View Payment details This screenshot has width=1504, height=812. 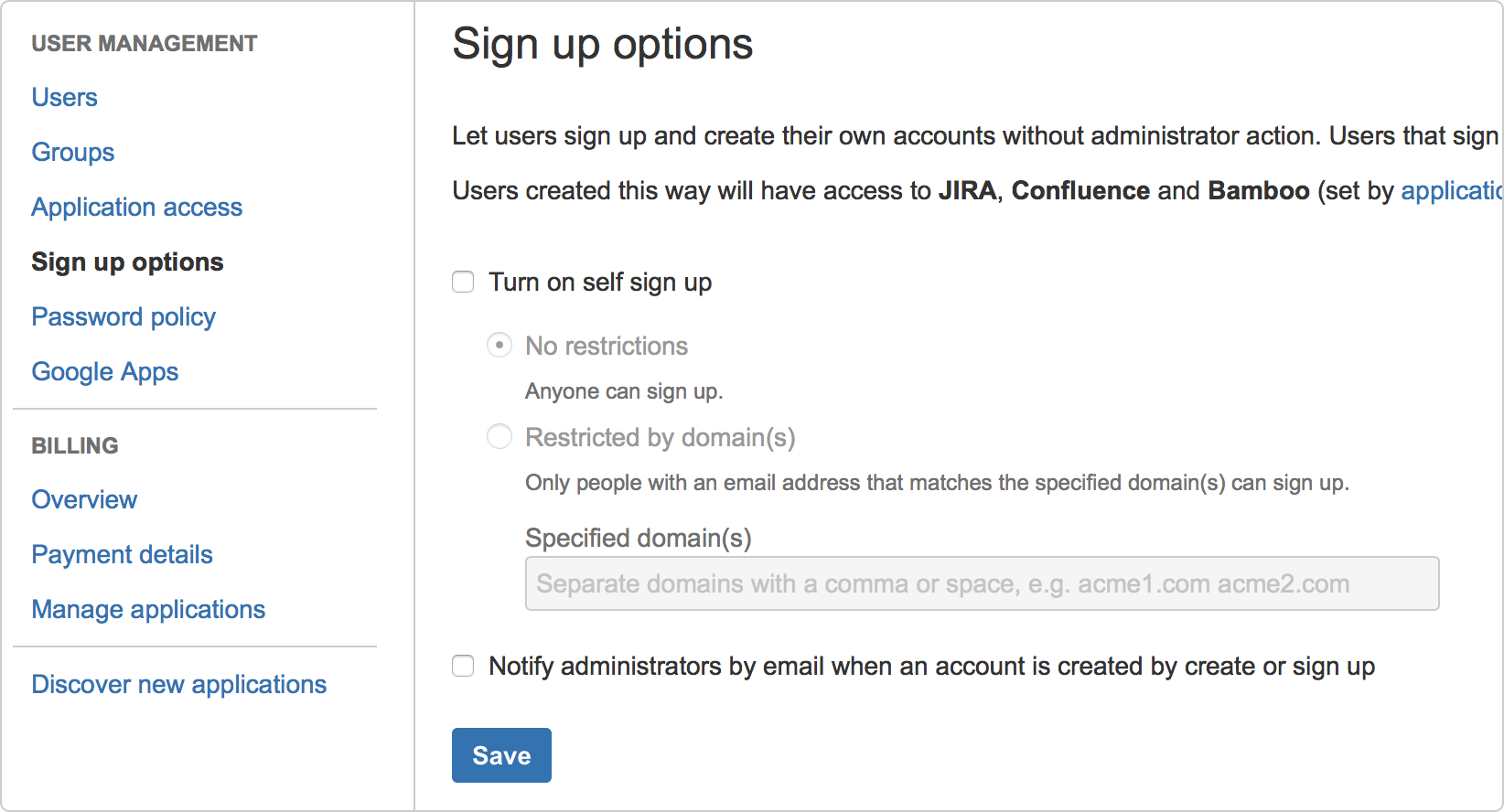[122, 555]
